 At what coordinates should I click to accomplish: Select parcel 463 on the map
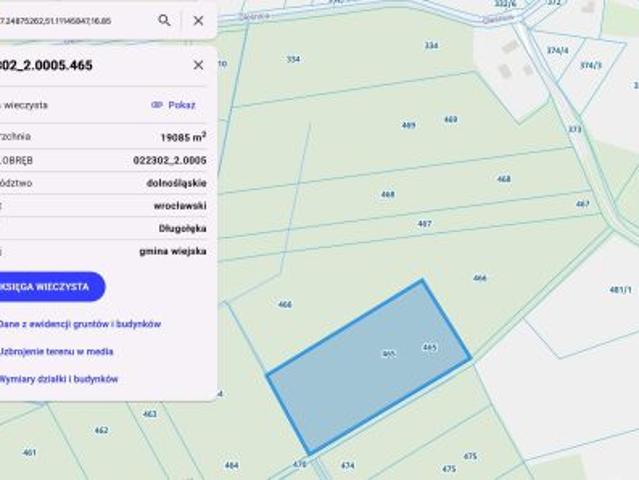(x=149, y=413)
